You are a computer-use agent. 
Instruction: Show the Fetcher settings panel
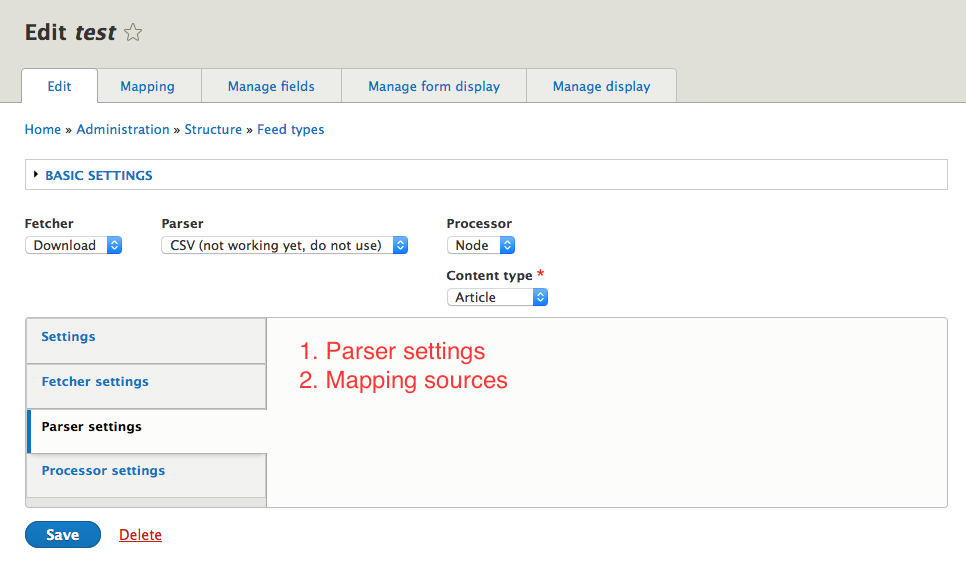click(95, 381)
